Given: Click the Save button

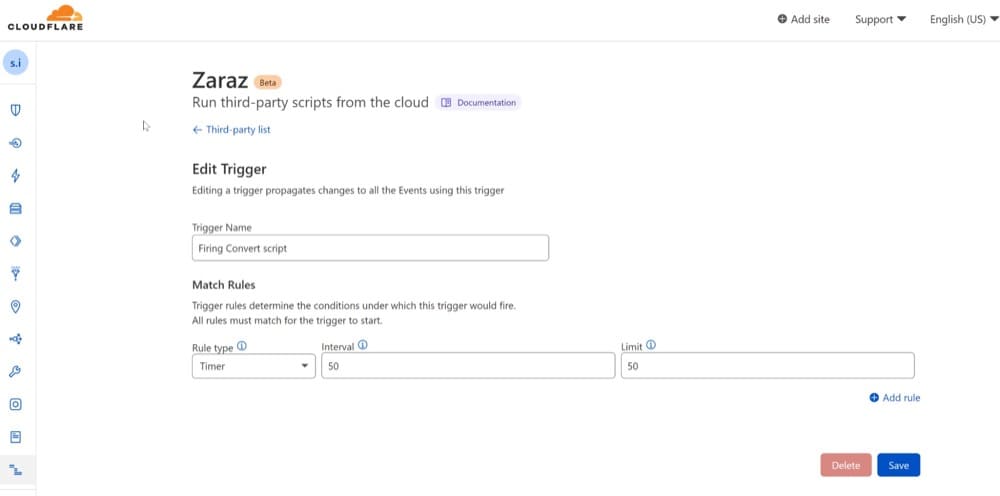Looking at the screenshot, I should [x=899, y=465].
